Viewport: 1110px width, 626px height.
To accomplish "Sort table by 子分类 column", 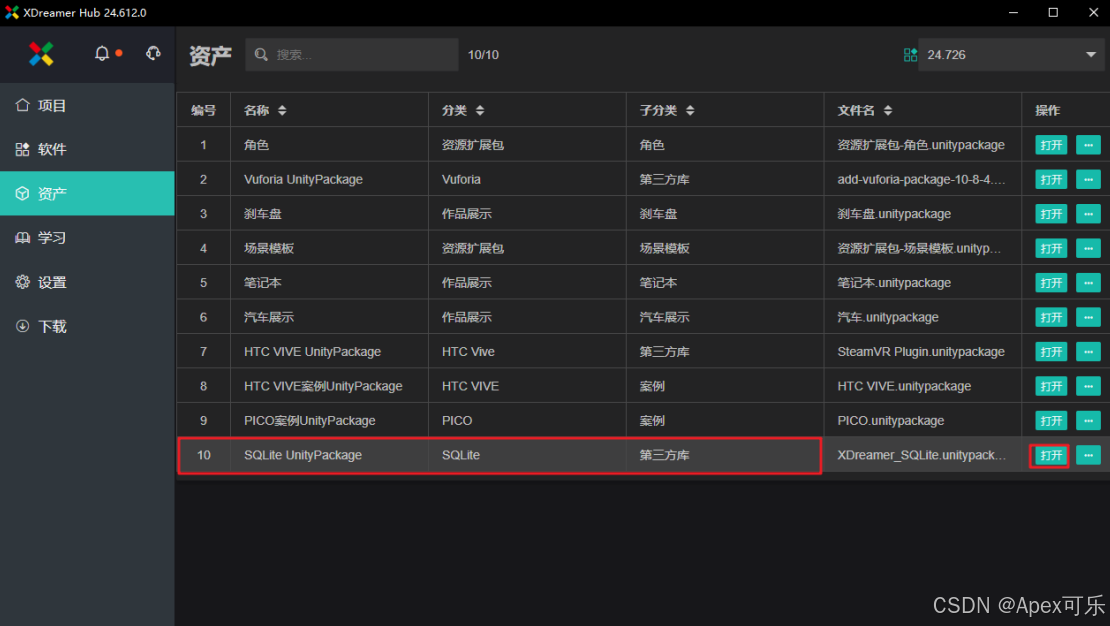I will pos(690,110).
